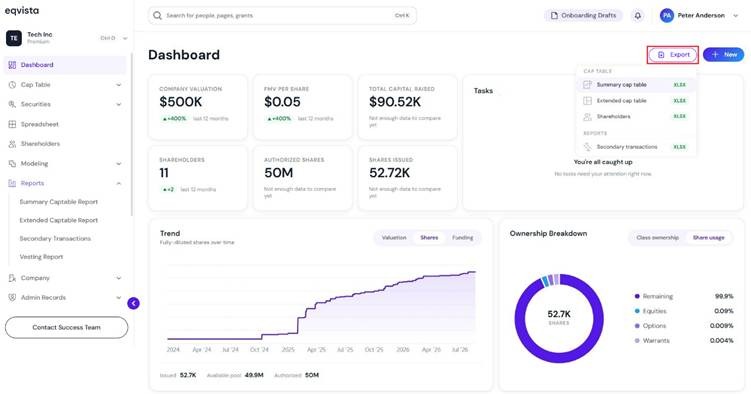The width and height of the screenshot is (751, 394).
Task: Open Extended Captable Report
Action: tap(58, 220)
